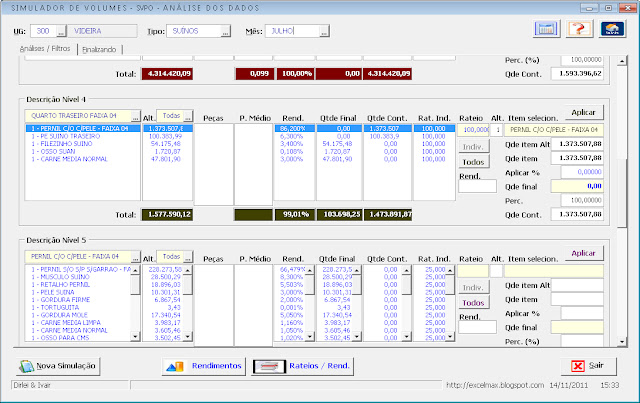
Task: Click Qde item Alt field in Nível 5
Action: pyautogui.click(x=577, y=285)
